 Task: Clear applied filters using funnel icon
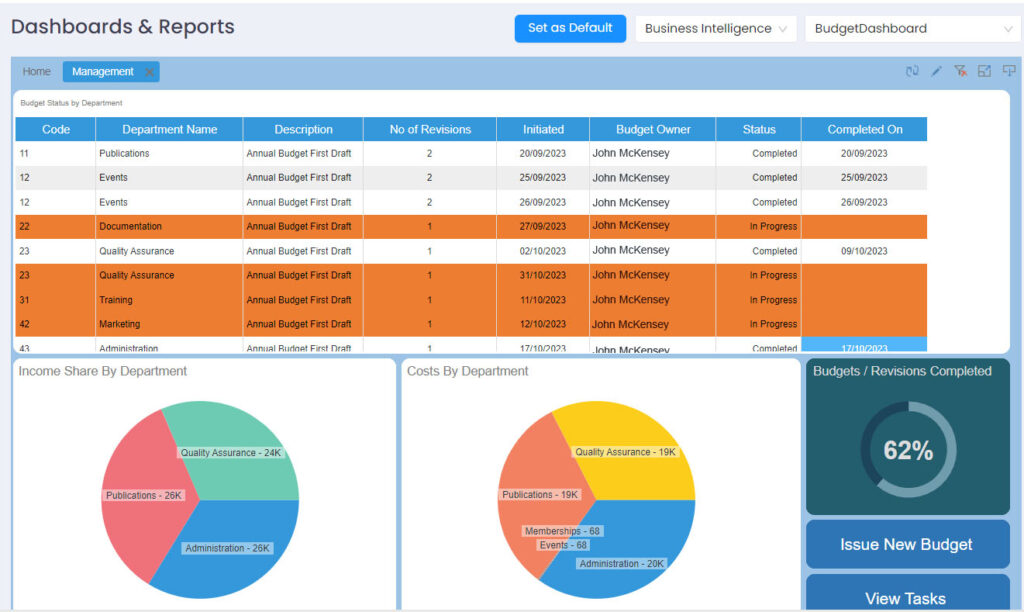(x=960, y=71)
